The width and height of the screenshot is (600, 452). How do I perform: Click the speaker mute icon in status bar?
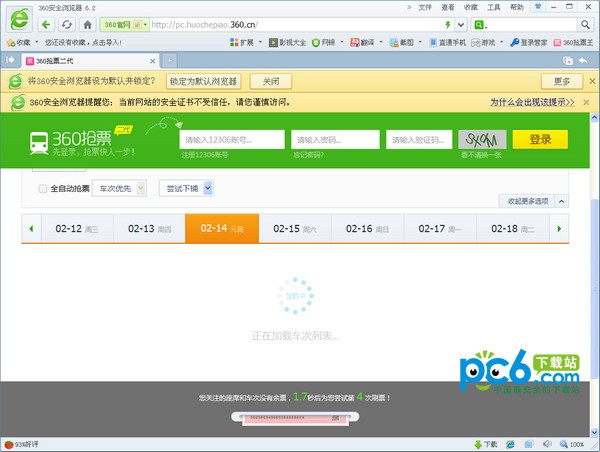click(547, 444)
